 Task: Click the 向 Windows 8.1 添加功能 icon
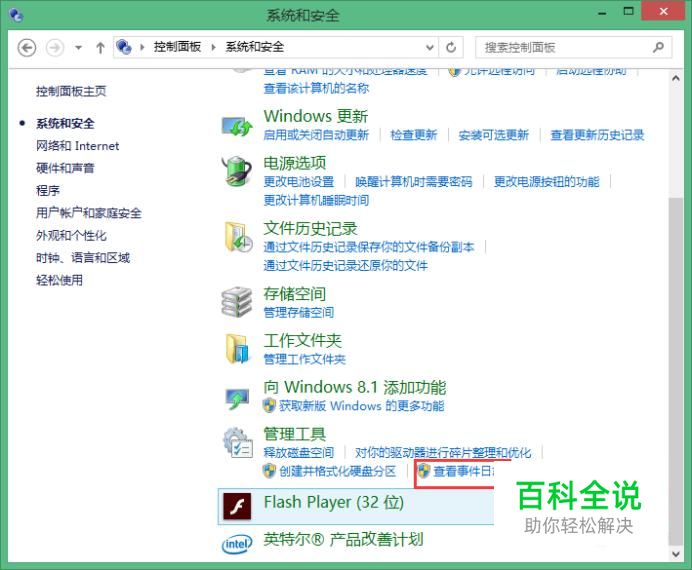point(237,398)
